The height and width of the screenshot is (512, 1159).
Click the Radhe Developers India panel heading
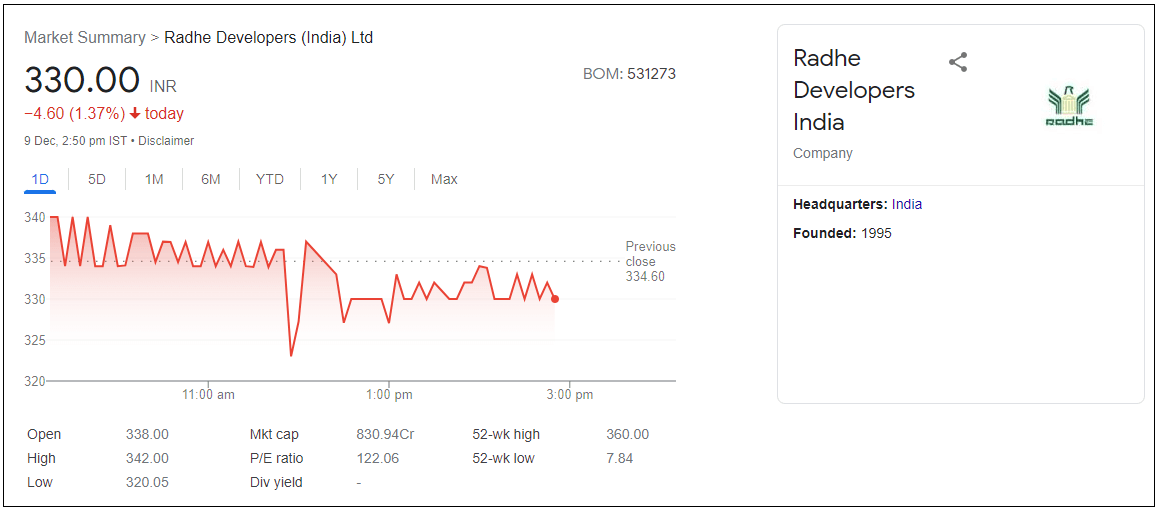click(x=854, y=89)
